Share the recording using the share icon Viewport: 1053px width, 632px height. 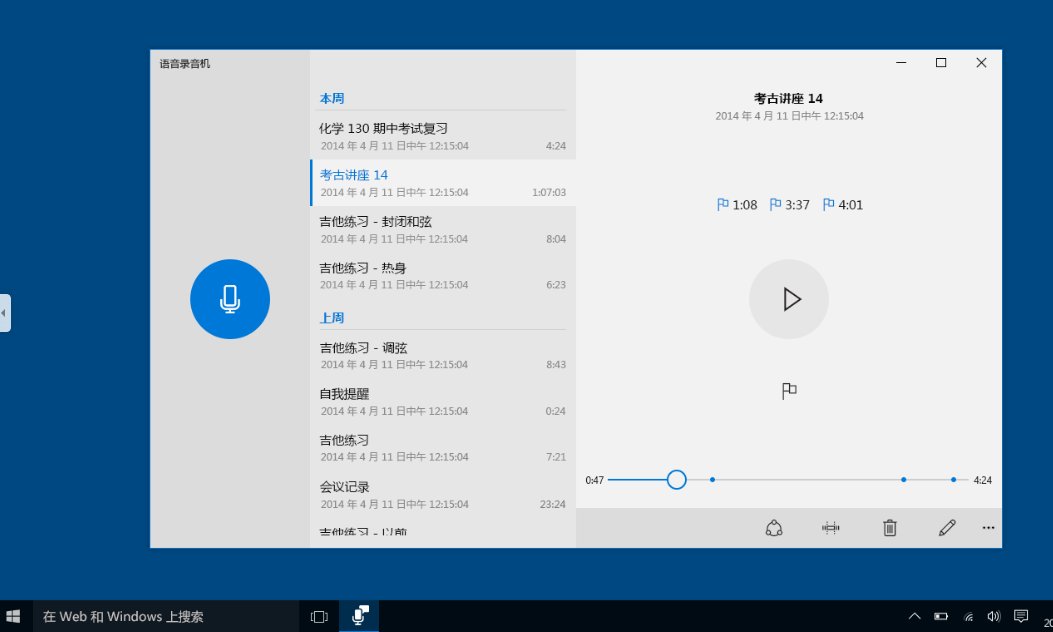(x=774, y=528)
